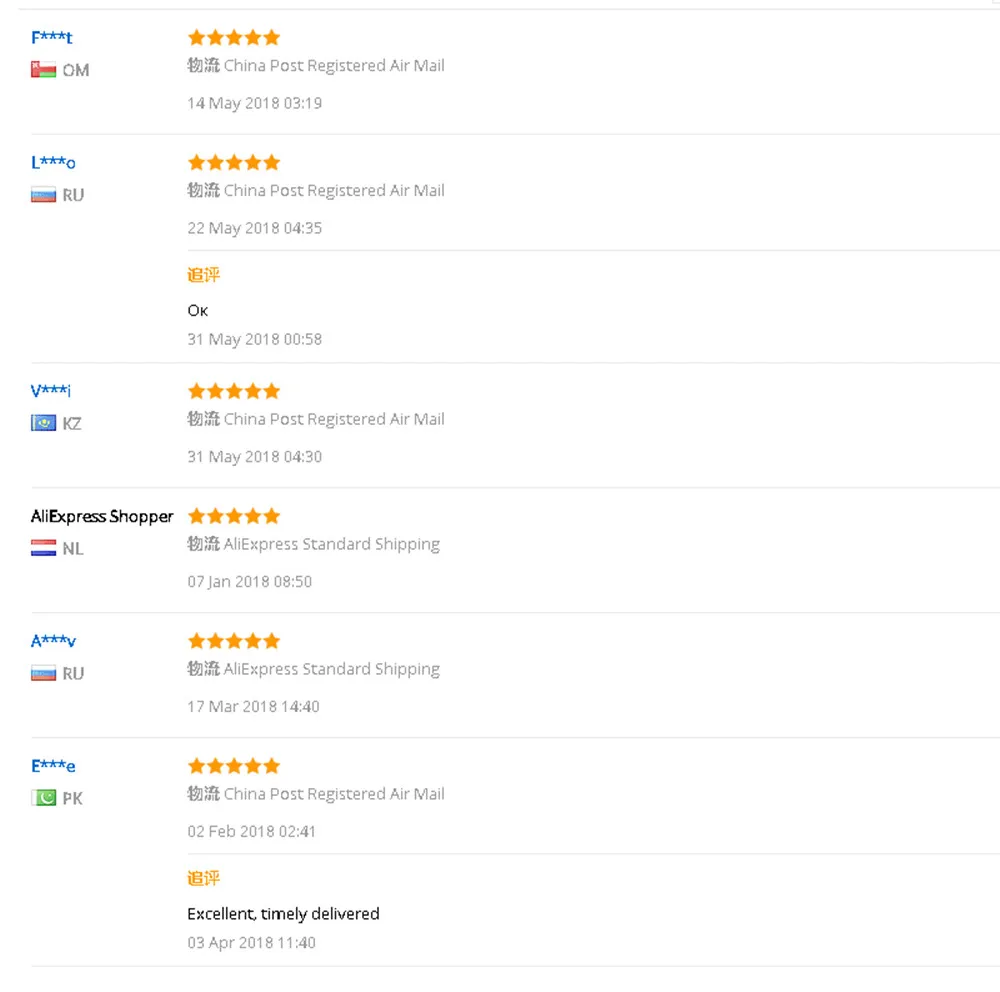This screenshot has width=1000, height=992.
Task: Click the Russian flag under L***o
Action: [43, 195]
